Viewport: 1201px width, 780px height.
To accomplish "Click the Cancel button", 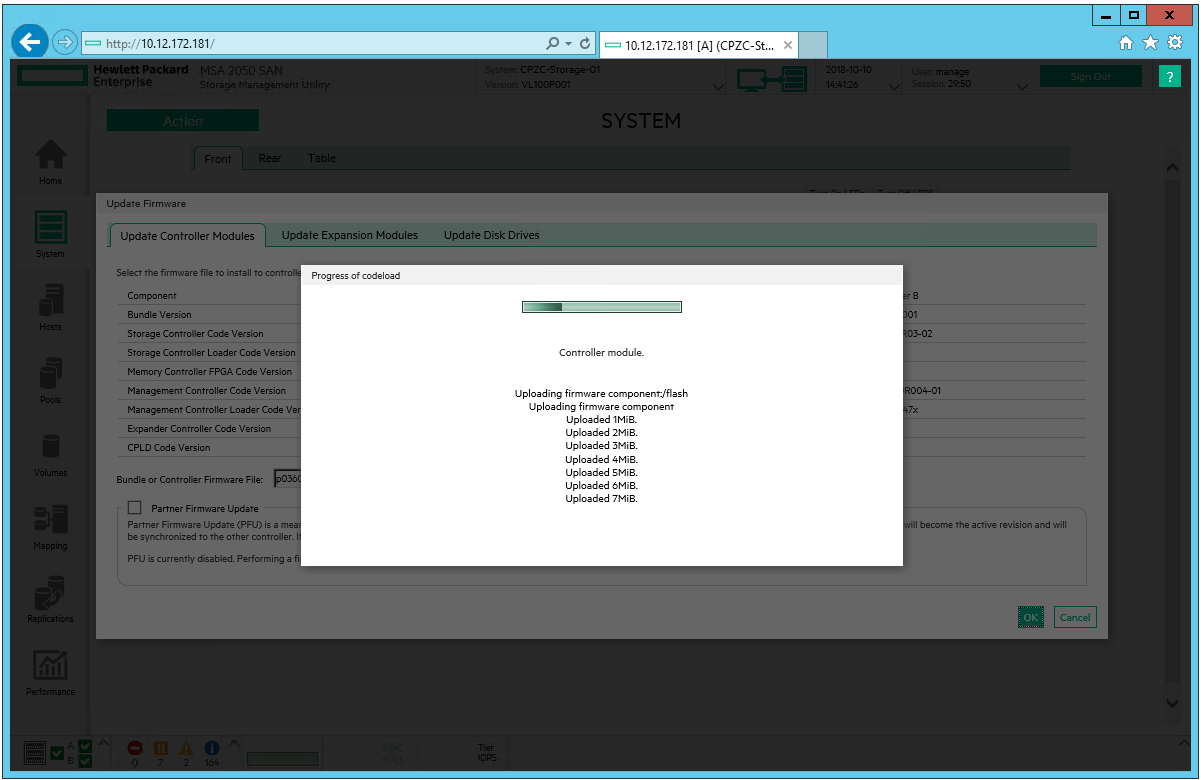I will (1075, 617).
